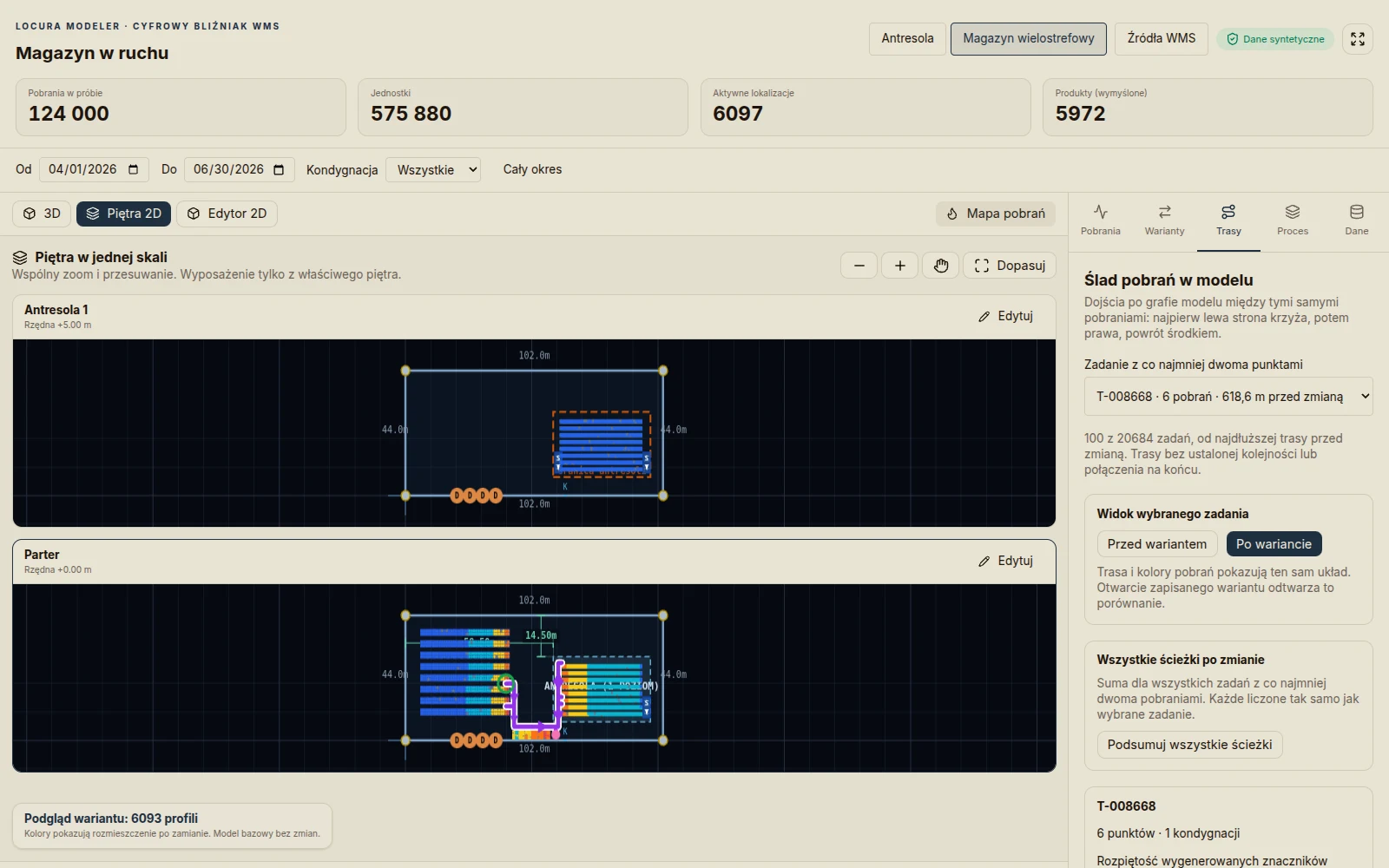Open the Pobrania tab
This screenshot has height=868, width=1389.
(x=1101, y=220)
